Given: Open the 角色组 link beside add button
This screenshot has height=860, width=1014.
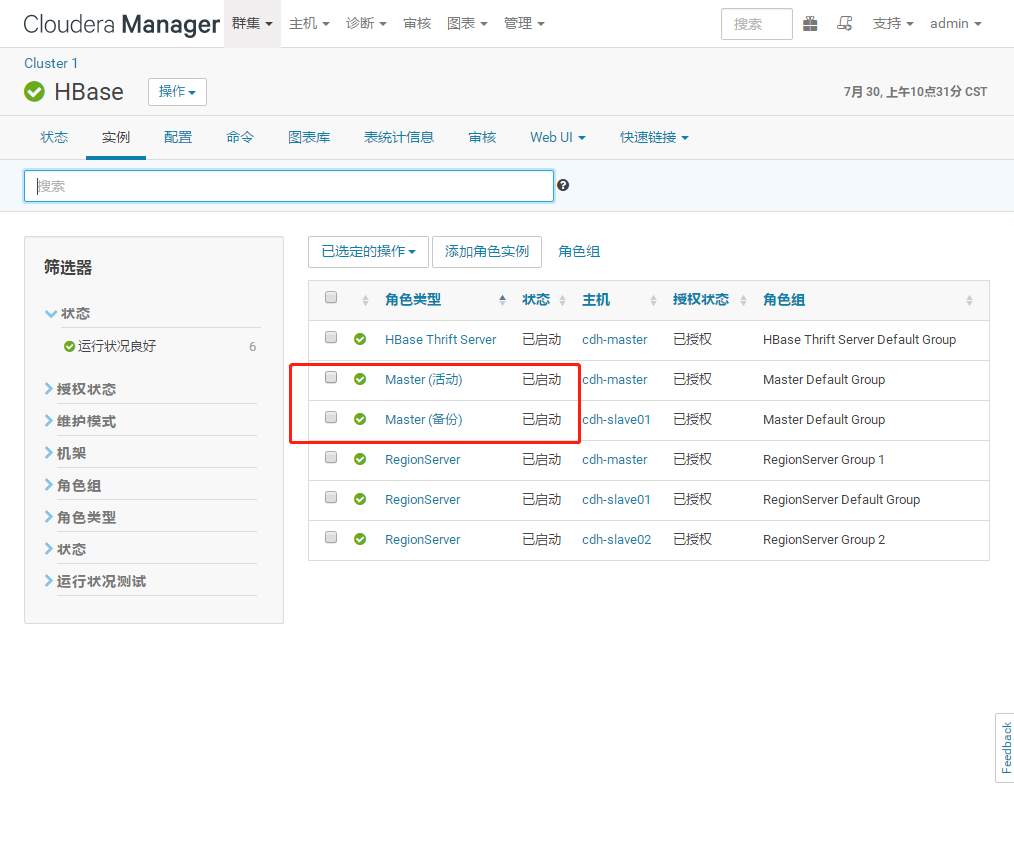Looking at the screenshot, I should click(x=579, y=252).
